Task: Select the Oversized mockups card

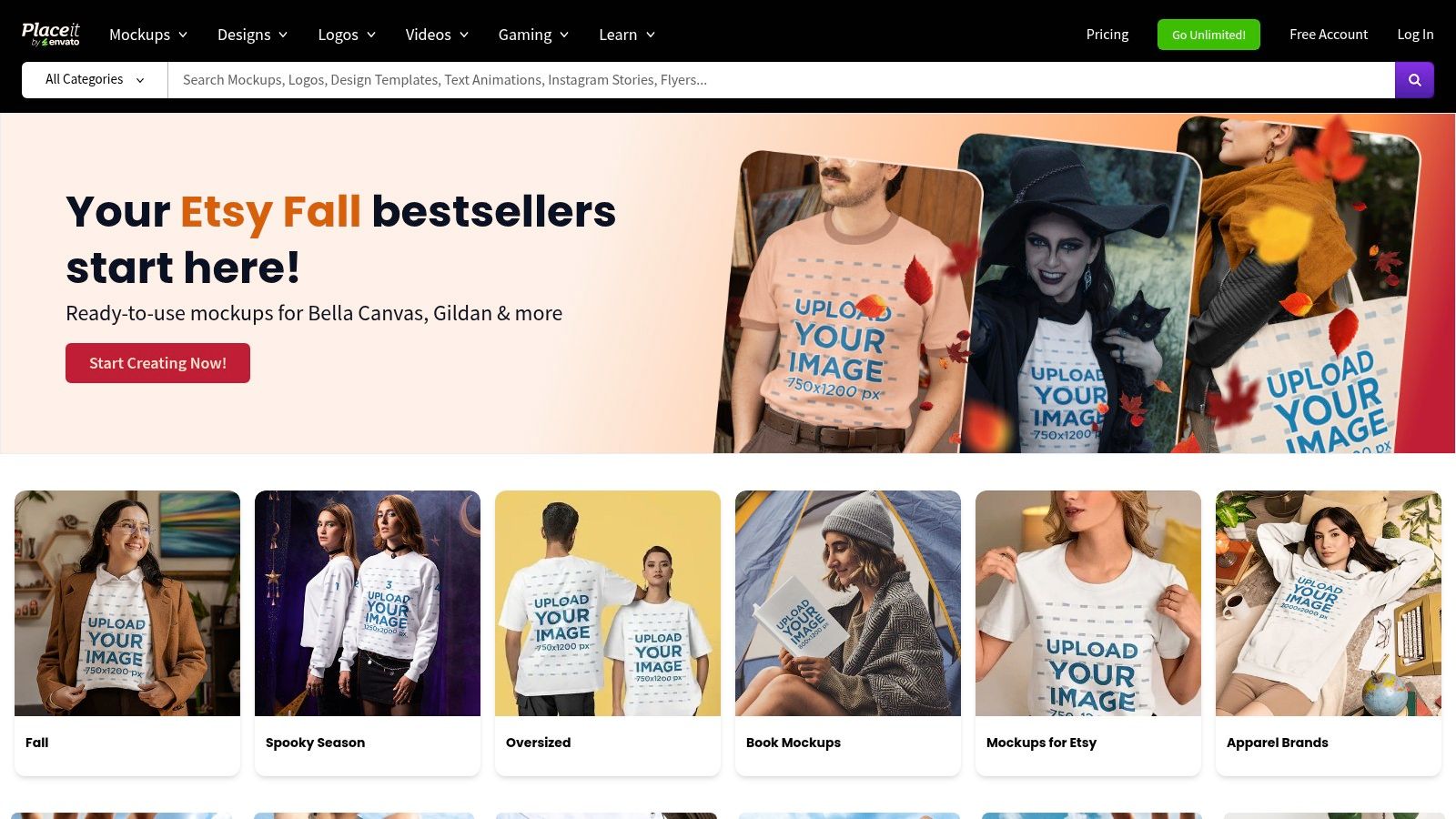Action: click(x=608, y=633)
